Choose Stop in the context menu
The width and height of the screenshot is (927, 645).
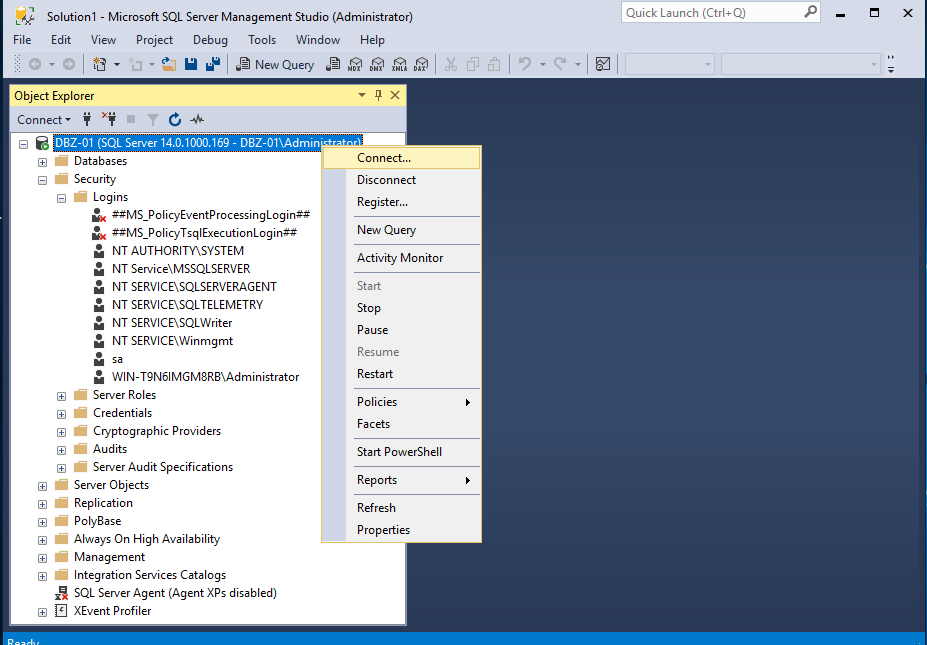pos(401,308)
